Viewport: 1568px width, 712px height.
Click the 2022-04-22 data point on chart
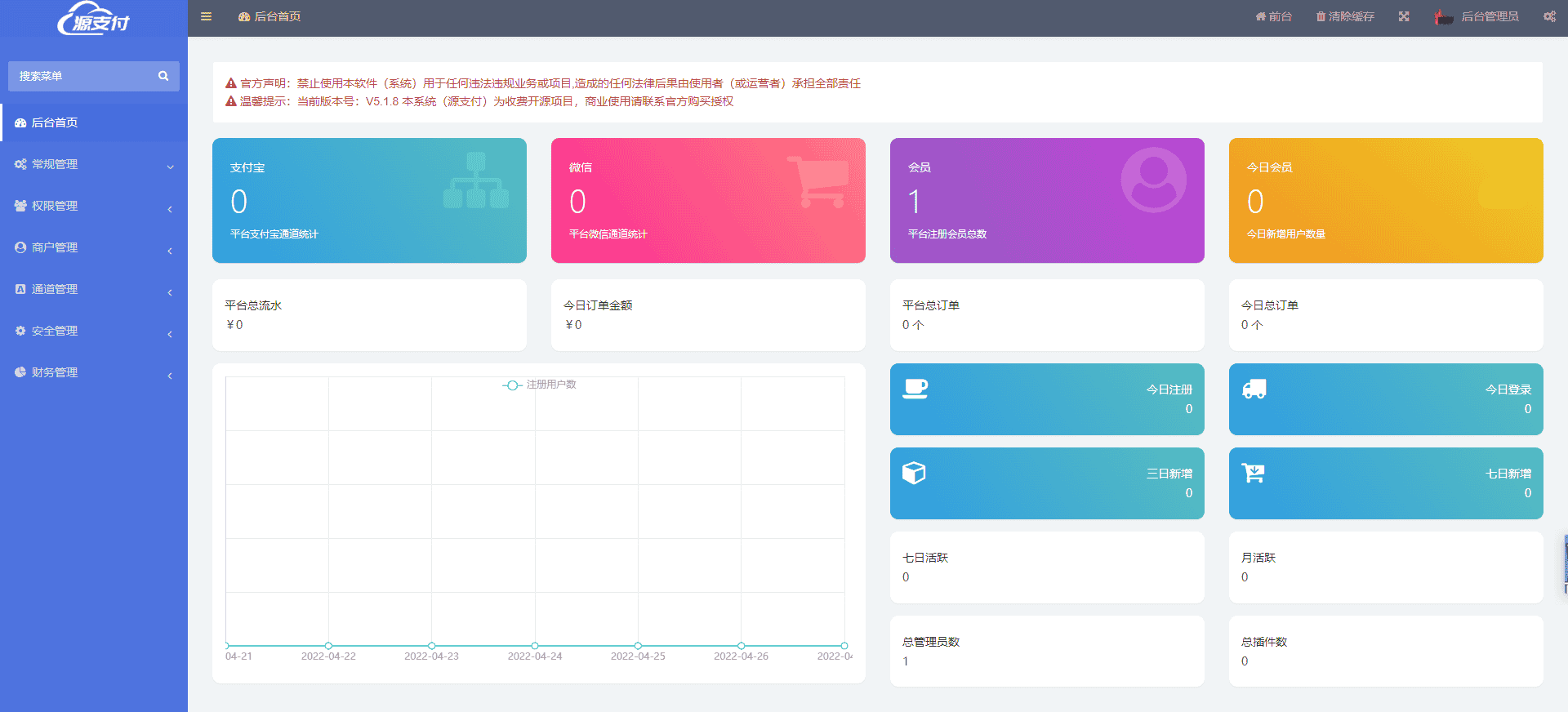(x=328, y=646)
